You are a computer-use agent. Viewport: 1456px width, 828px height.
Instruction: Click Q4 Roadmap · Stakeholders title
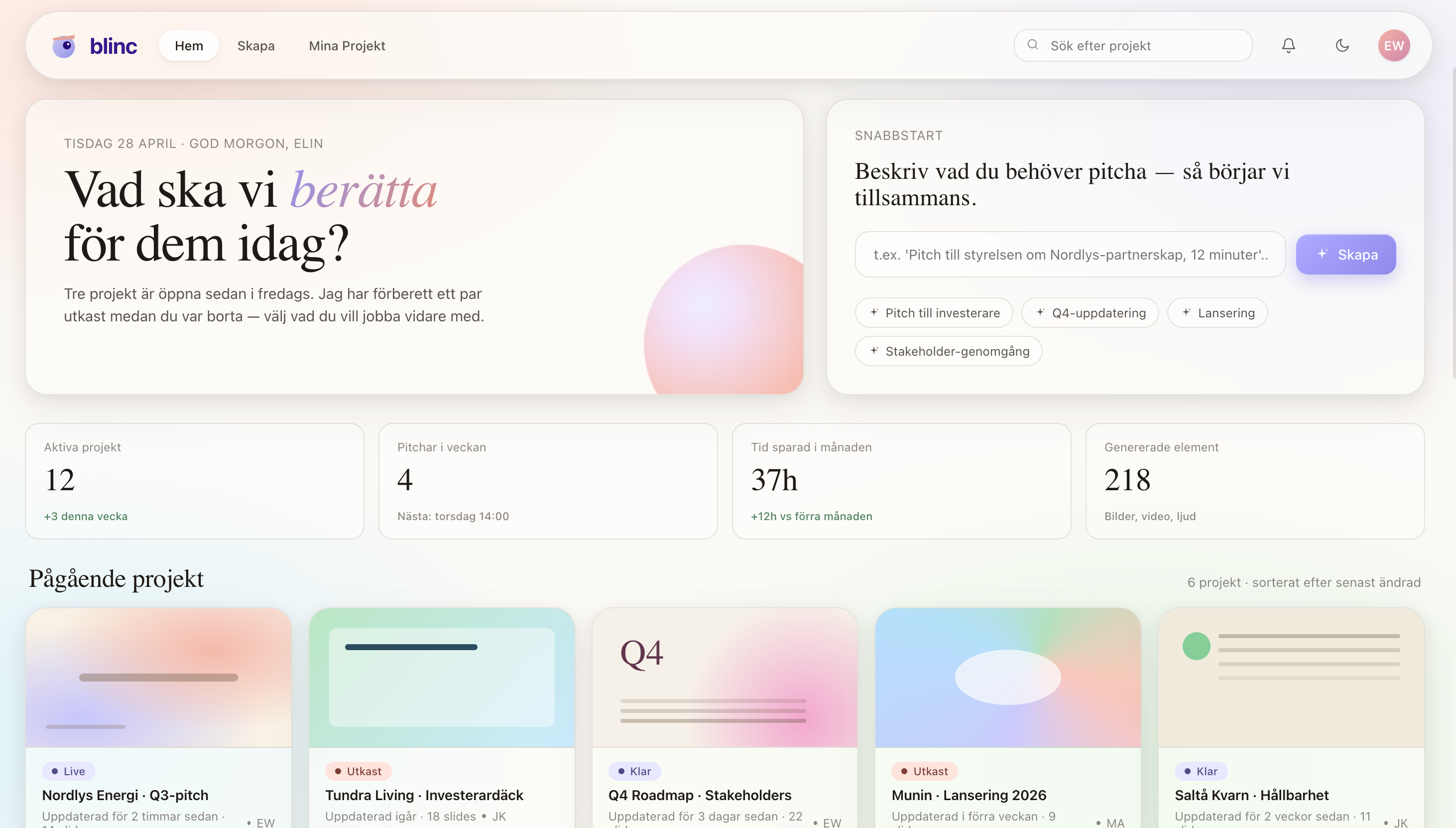pyautogui.click(x=700, y=795)
